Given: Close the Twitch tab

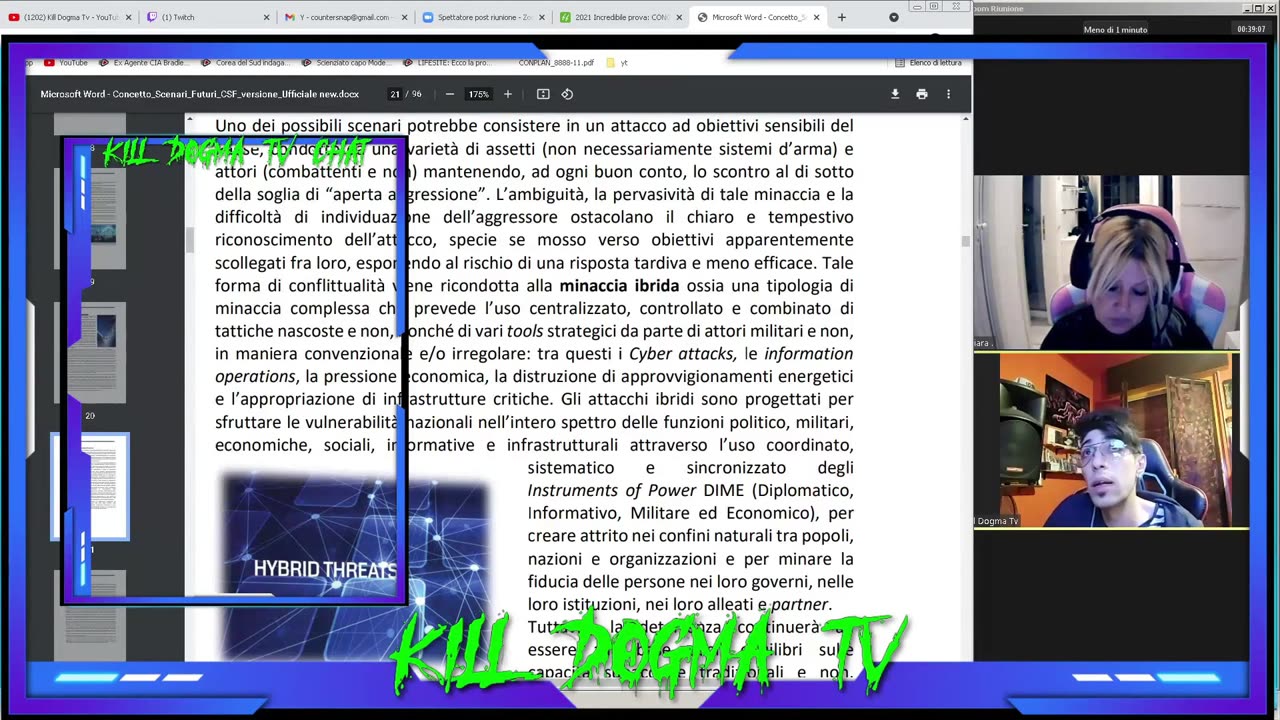Looking at the screenshot, I should click(x=266, y=17).
